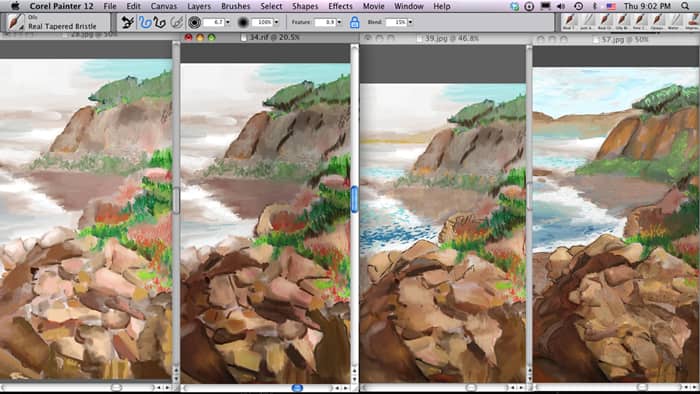This screenshot has height=394, width=700.
Task: Select the fourth recent brush in the strip
Action: coord(623,21)
